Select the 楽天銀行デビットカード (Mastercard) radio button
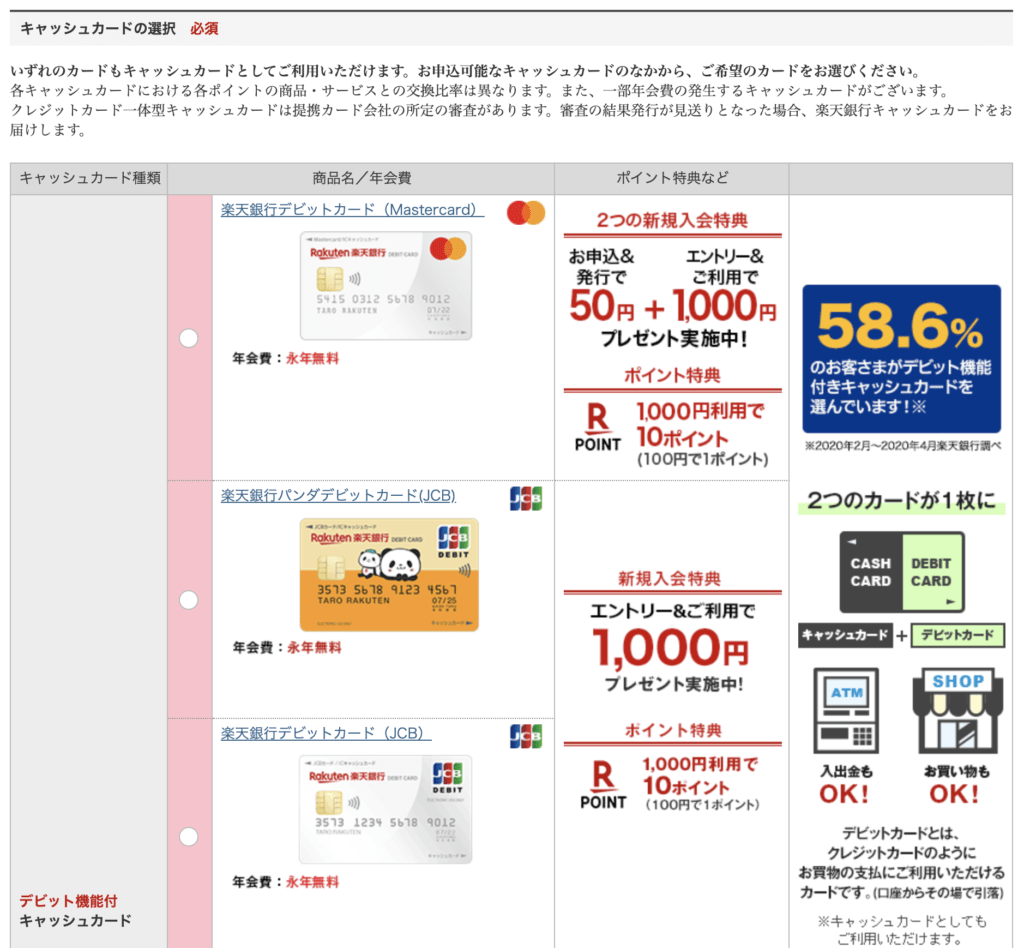This screenshot has width=1024, height=948. click(x=189, y=338)
